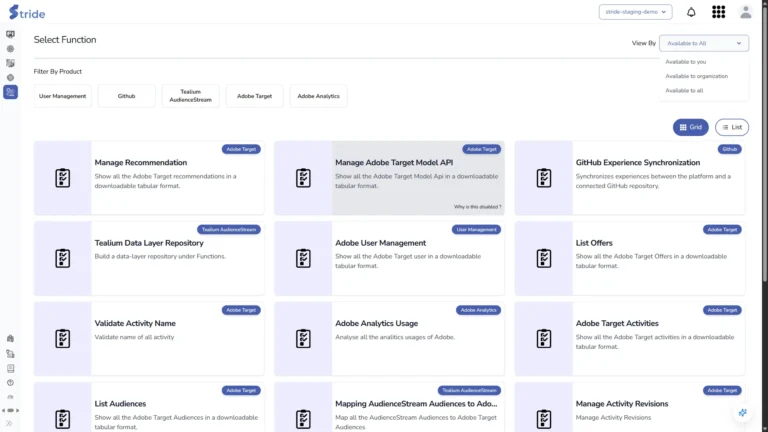Open the Validate Activity Name title
768x432 pixels.
click(135, 323)
